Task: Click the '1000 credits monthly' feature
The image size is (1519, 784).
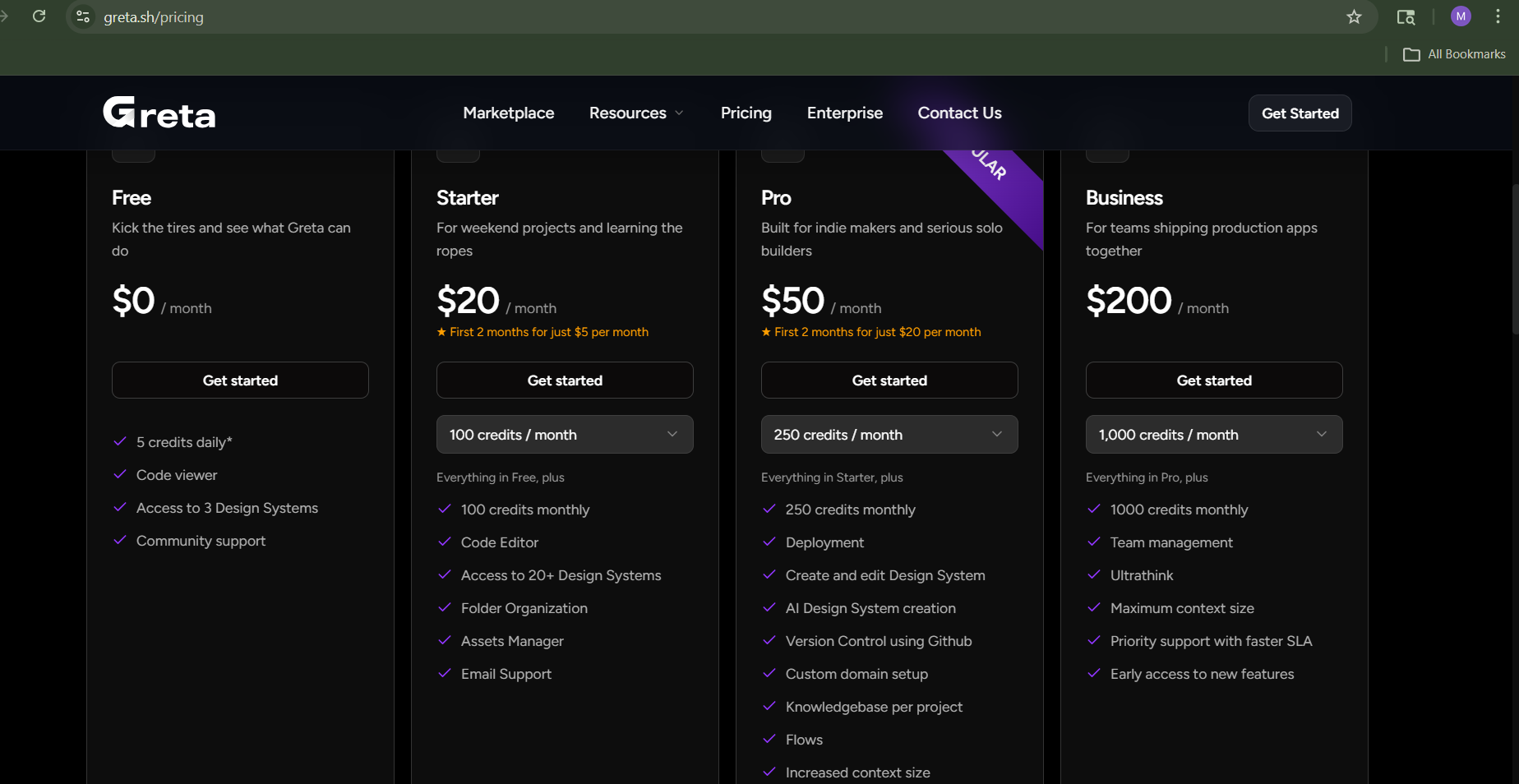Action: click(x=1179, y=510)
